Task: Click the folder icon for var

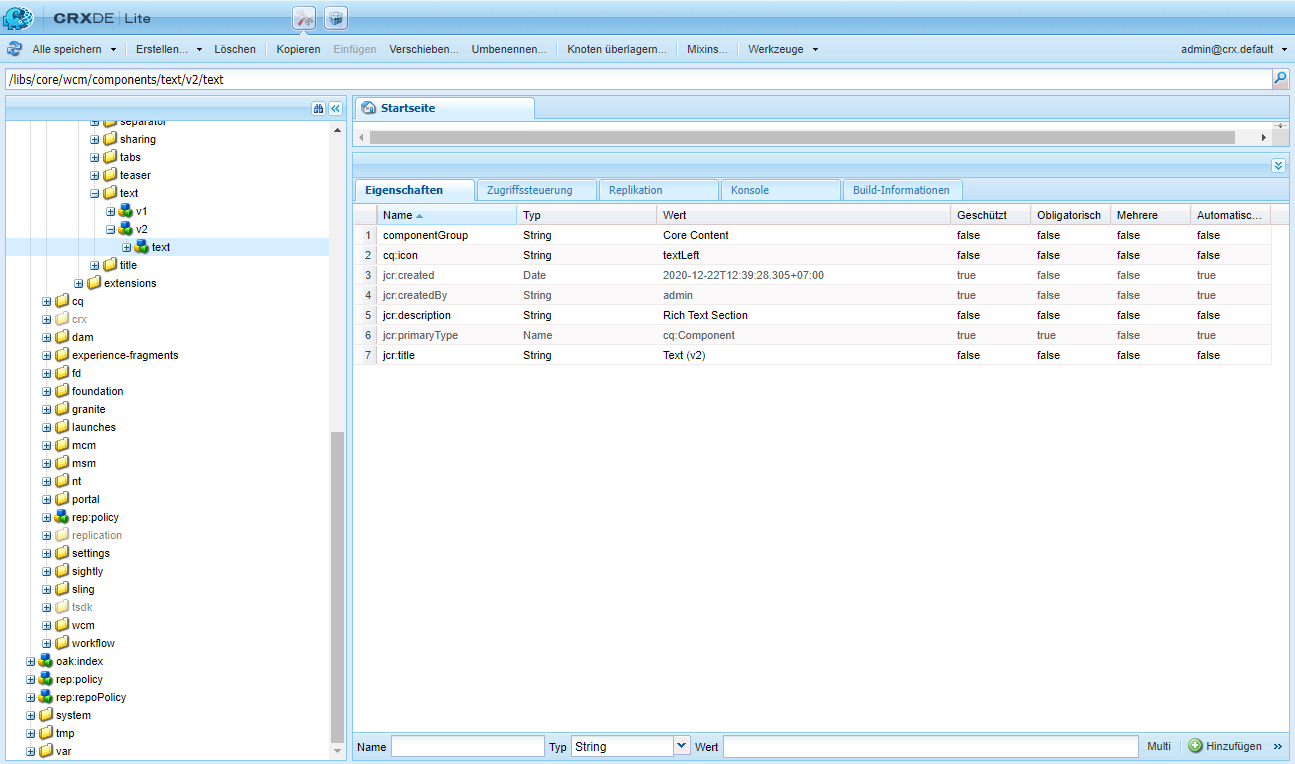Action: point(46,751)
